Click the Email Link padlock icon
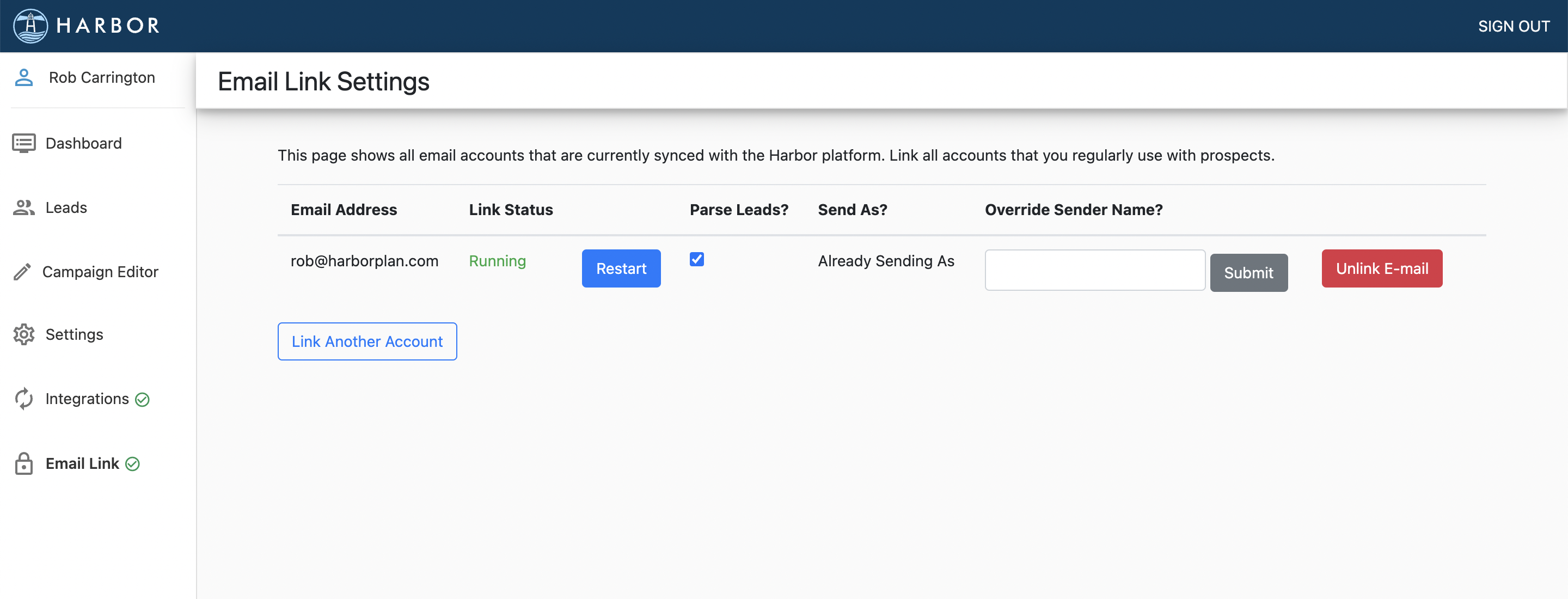 (24, 464)
